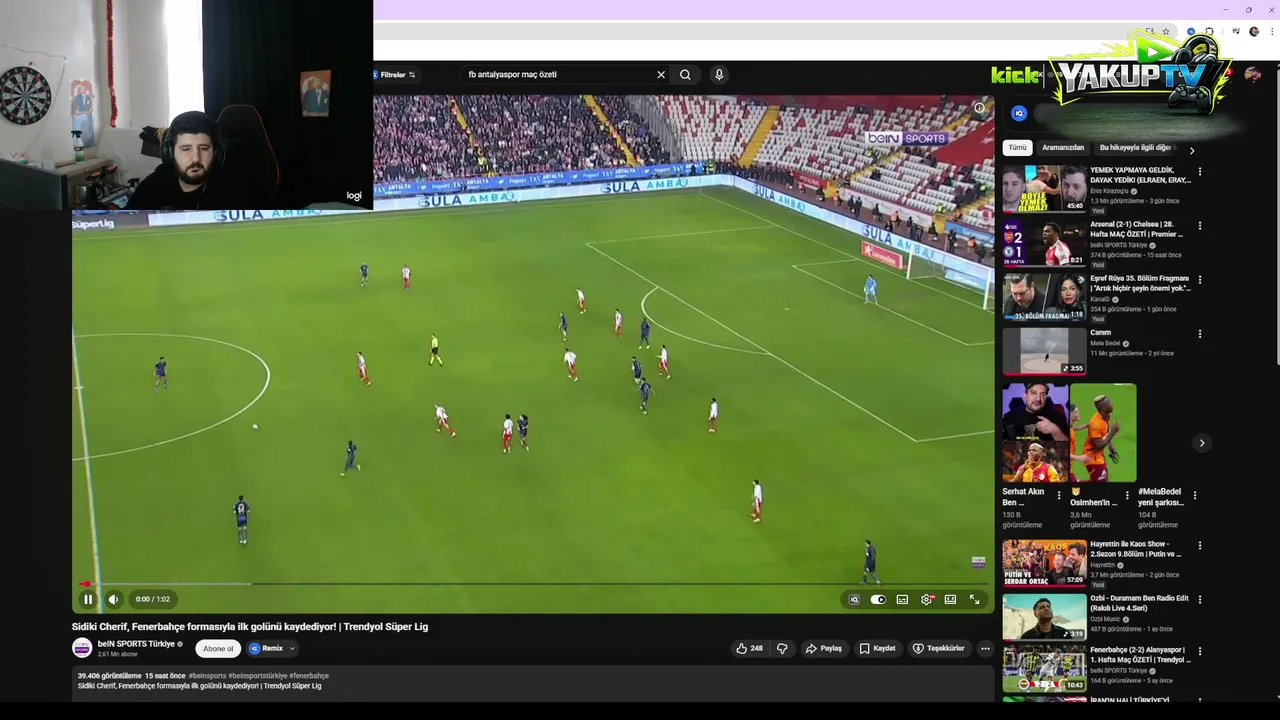Click the '39.406 görüntüleme' description text
Screen dimensions: 1280x720
[109, 676]
